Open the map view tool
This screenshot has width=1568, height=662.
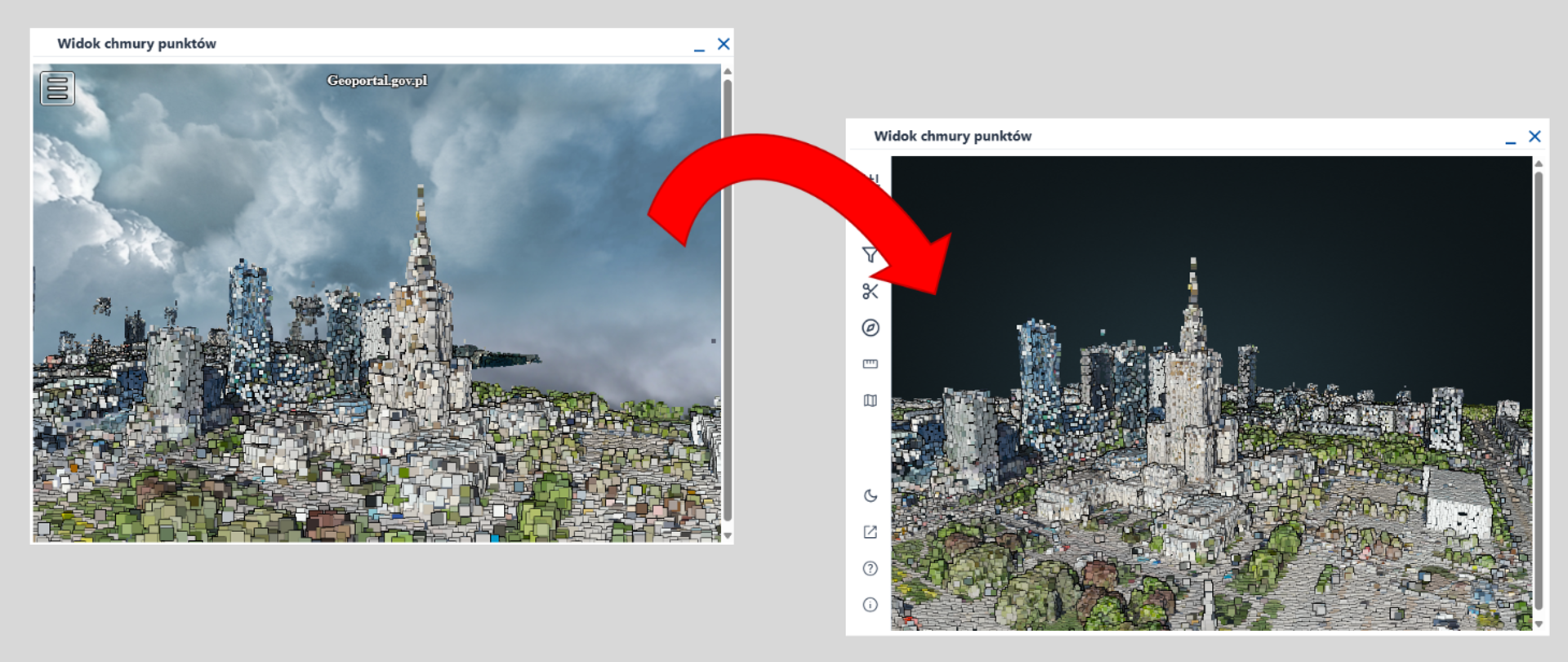(870, 400)
